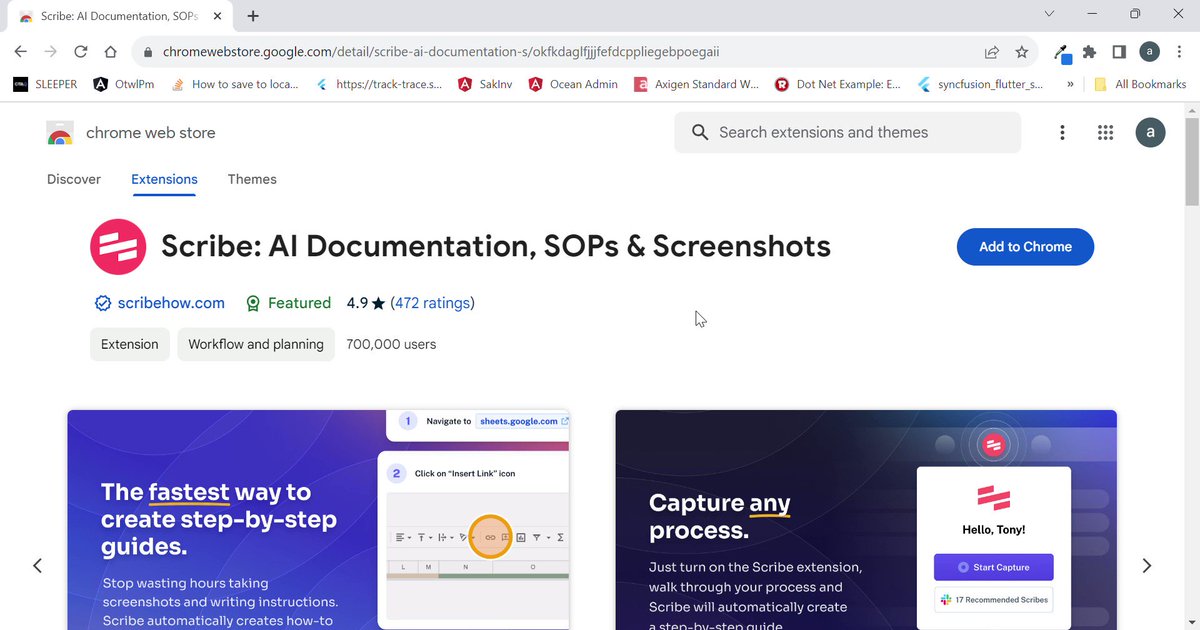Open the Axigen Standard bookmark
Image resolution: width=1200 pixels, height=630 pixels.
point(697,84)
